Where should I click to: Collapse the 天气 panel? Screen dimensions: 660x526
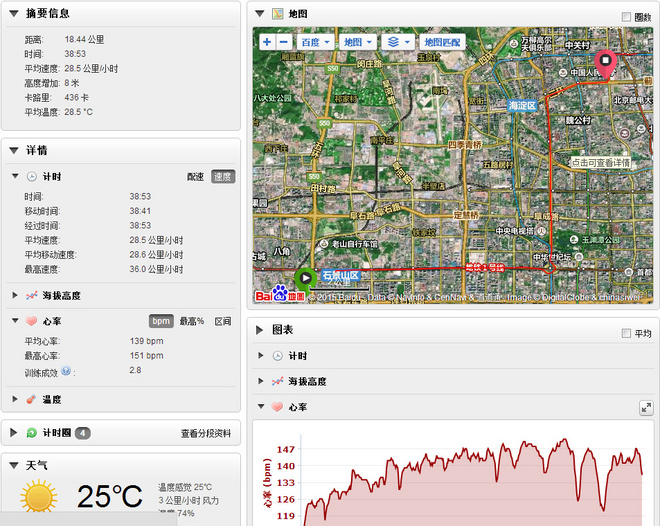click(14, 465)
